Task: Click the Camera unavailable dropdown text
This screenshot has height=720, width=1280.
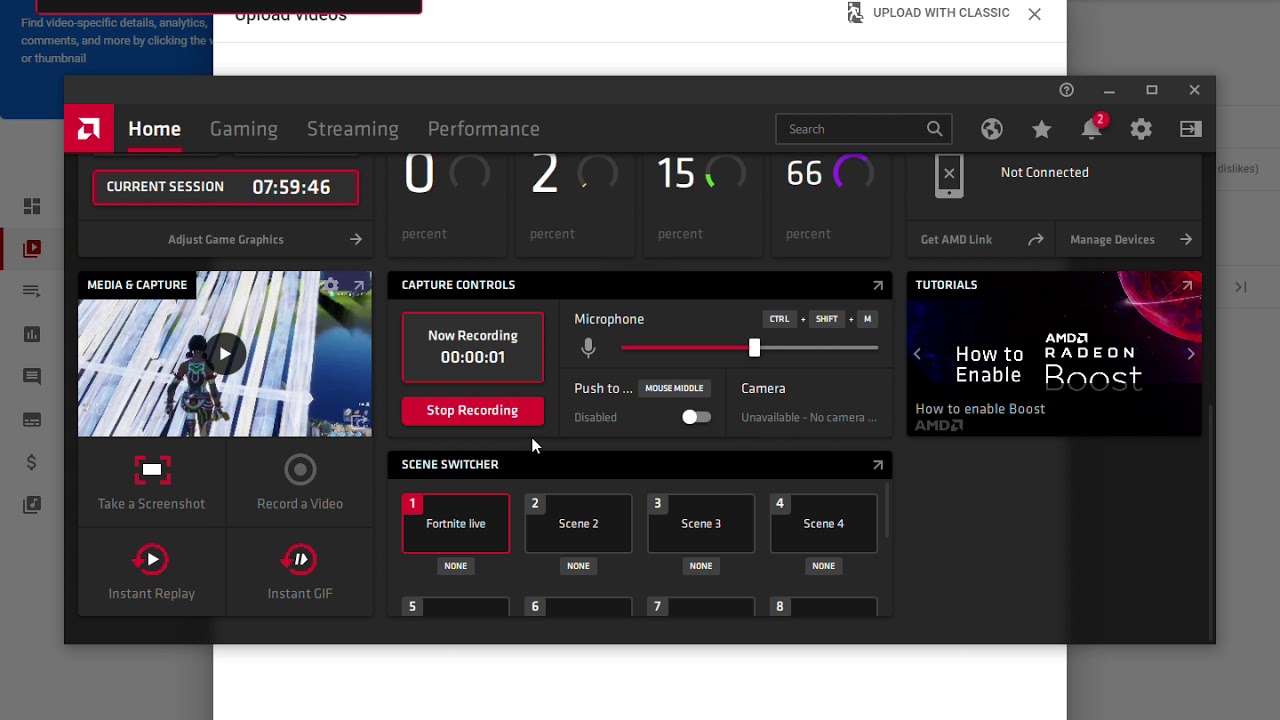Action: (x=809, y=417)
